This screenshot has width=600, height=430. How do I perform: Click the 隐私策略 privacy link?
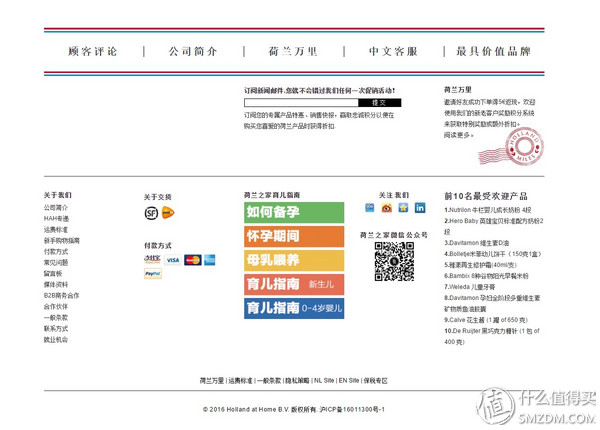298,381
